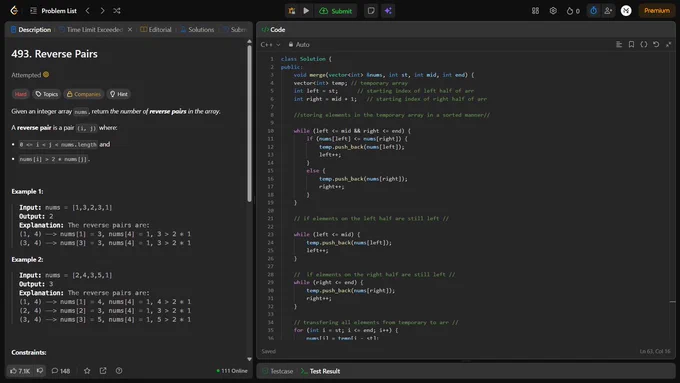
Task: Click the AI sparkle icon
Action: [388, 11]
